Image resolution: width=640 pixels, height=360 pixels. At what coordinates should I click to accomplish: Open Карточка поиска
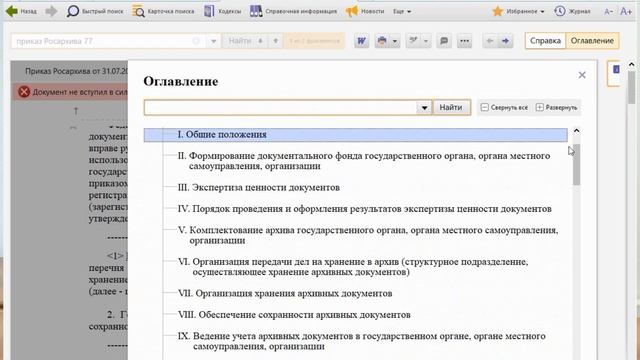point(163,11)
